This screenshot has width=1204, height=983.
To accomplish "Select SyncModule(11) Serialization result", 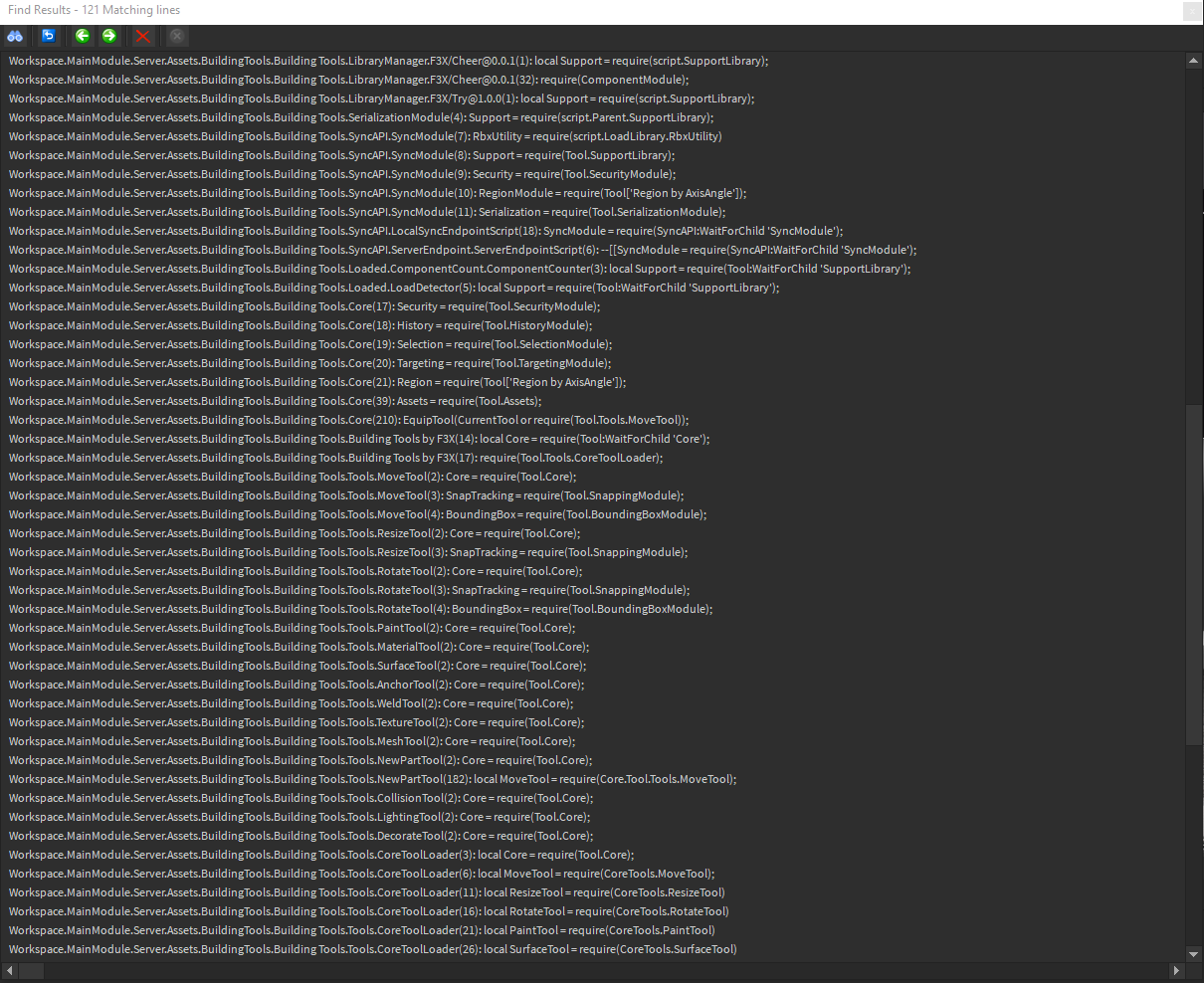I will [x=368, y=212].
